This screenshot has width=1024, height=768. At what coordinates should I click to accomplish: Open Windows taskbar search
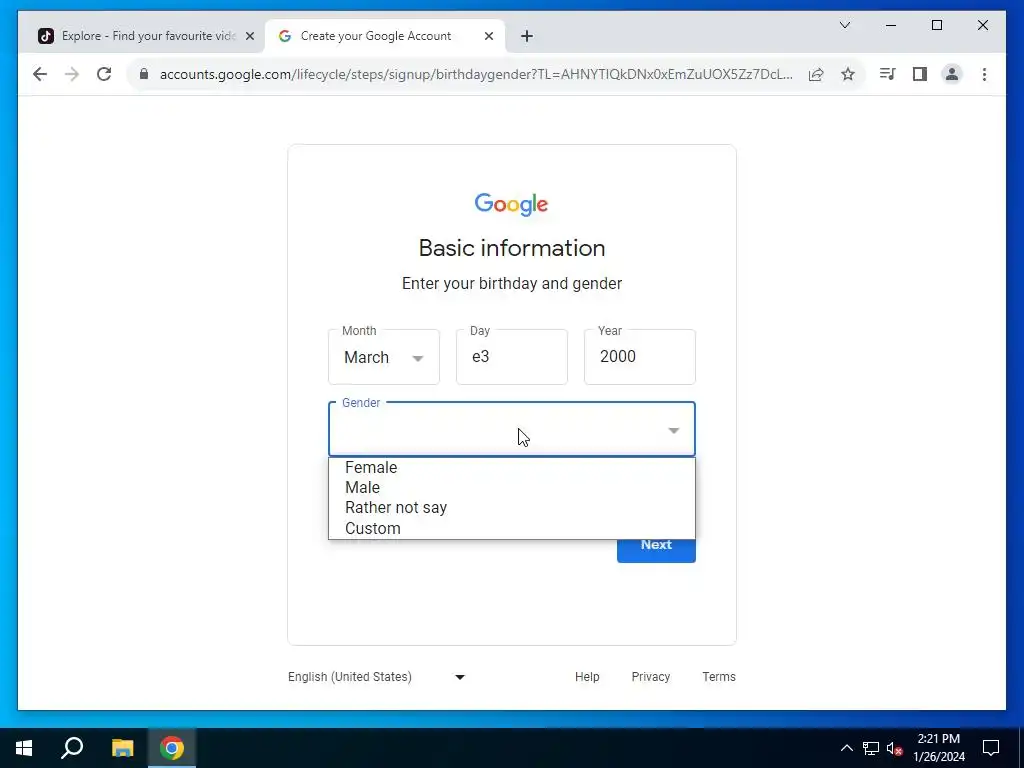point(72,748)
